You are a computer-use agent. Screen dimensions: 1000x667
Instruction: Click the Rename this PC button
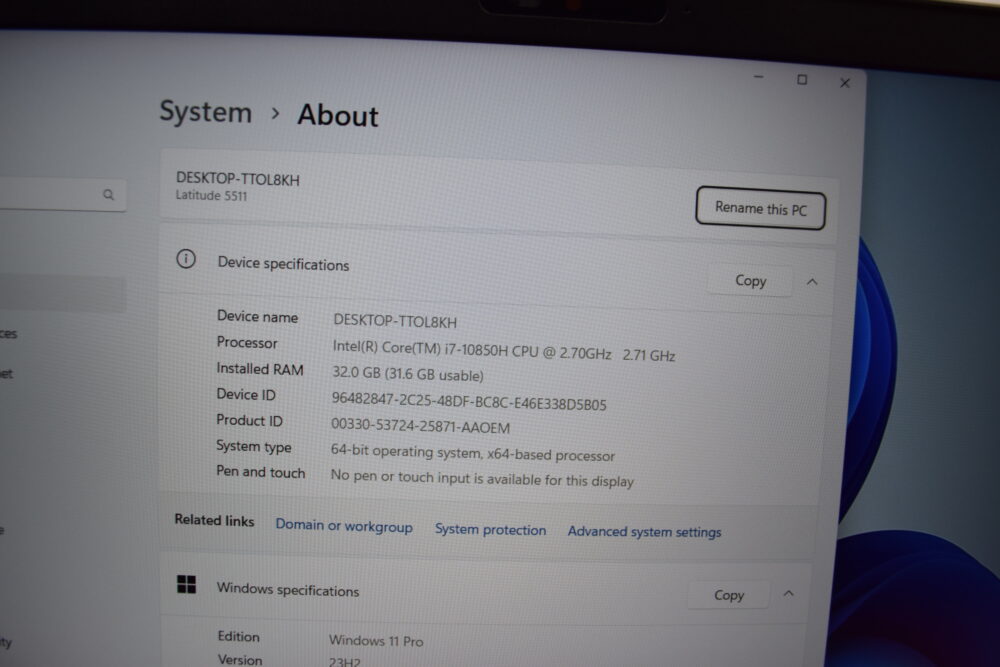760,208
